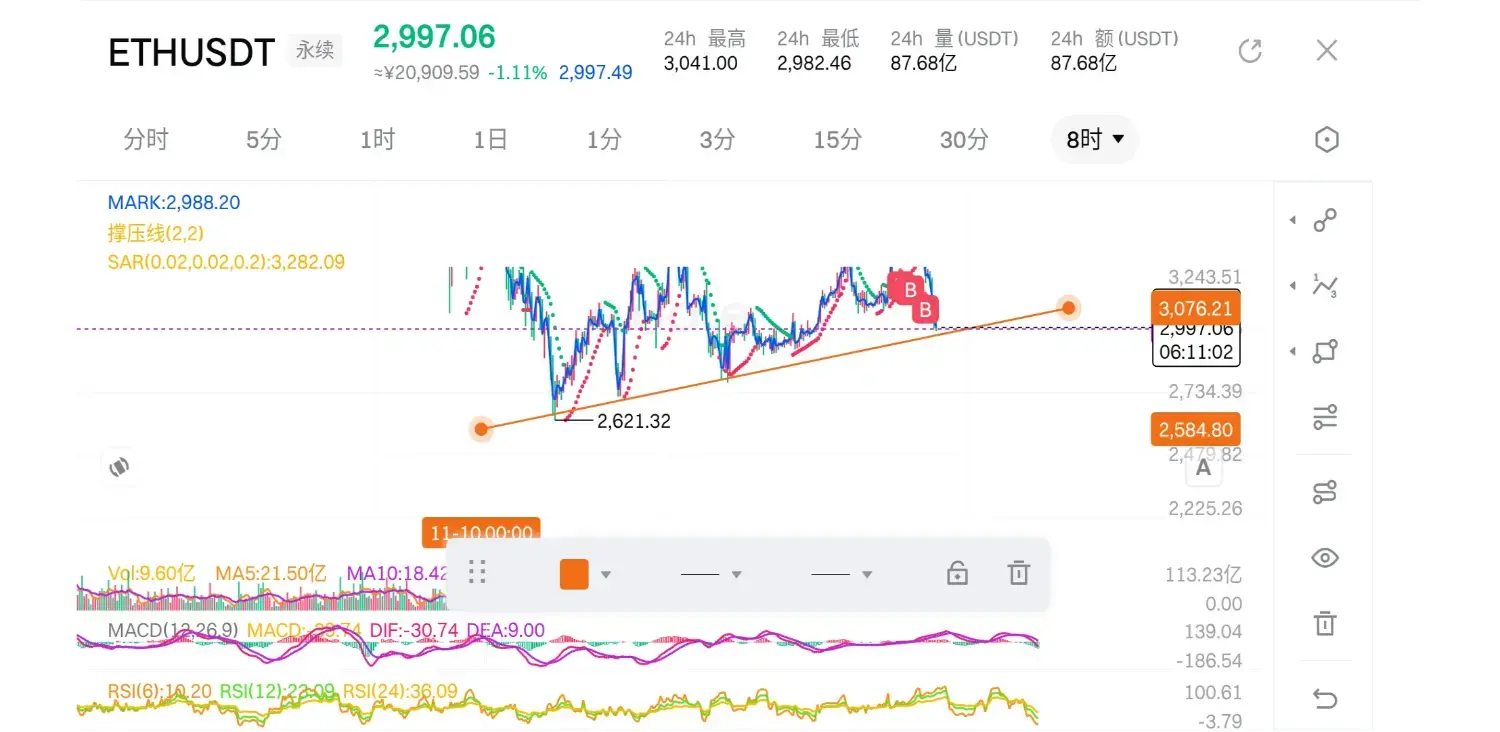
Task: Click the DIF:-30.74 value
Action: pos(414,630)
